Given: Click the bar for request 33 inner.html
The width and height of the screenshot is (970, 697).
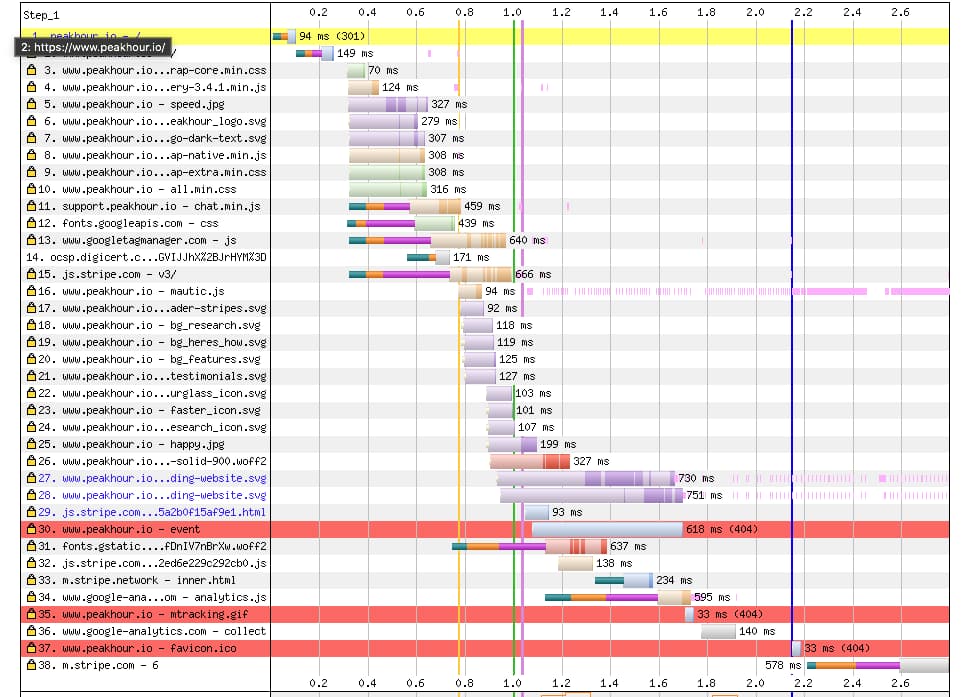Looking at the screenshot, I should (624, 580).
